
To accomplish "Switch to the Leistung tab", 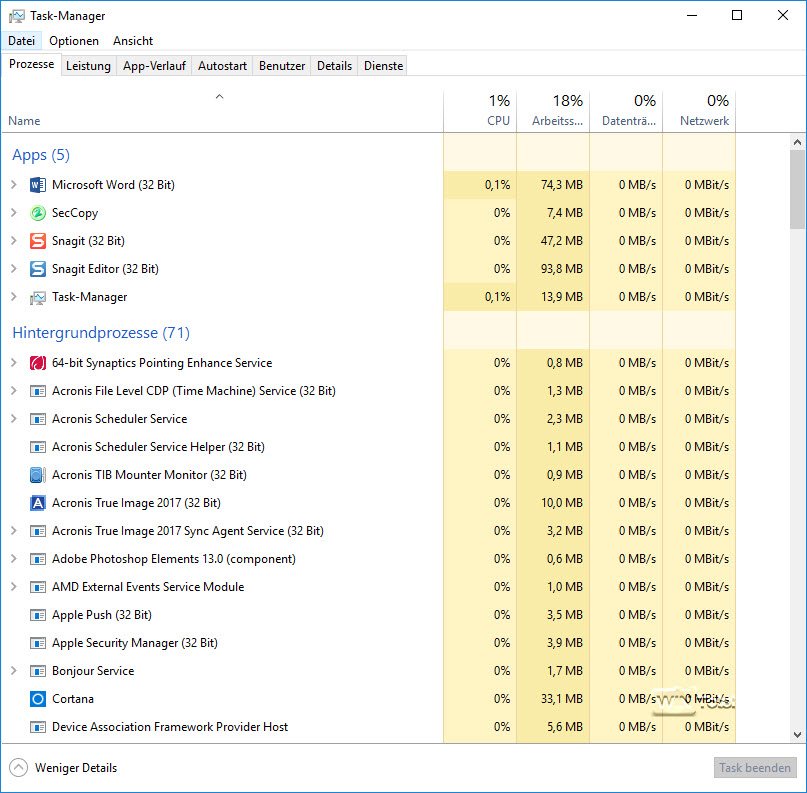I will (x=89, y=66).
